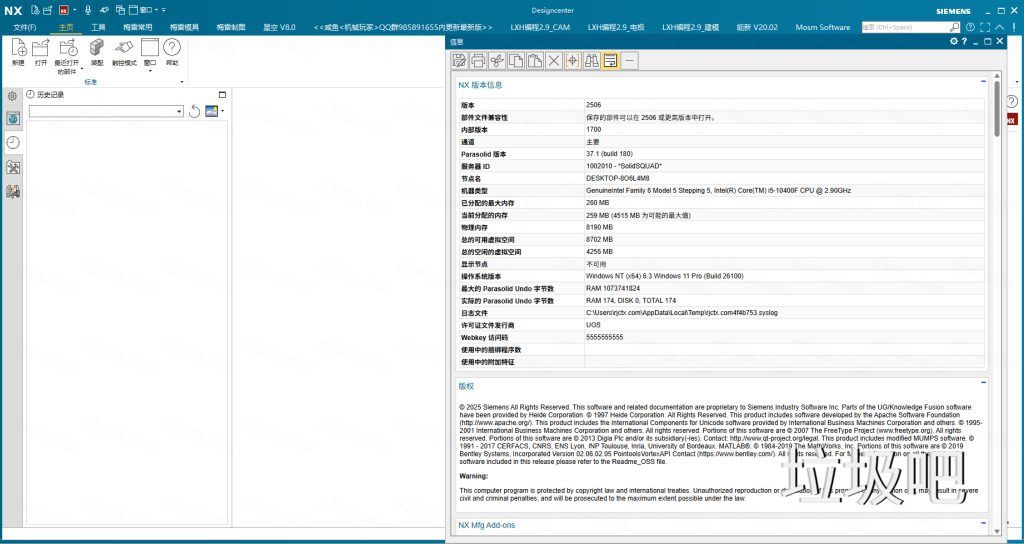Collapse the 版权 section
1024x544 pixels.
tap(984, 383)
